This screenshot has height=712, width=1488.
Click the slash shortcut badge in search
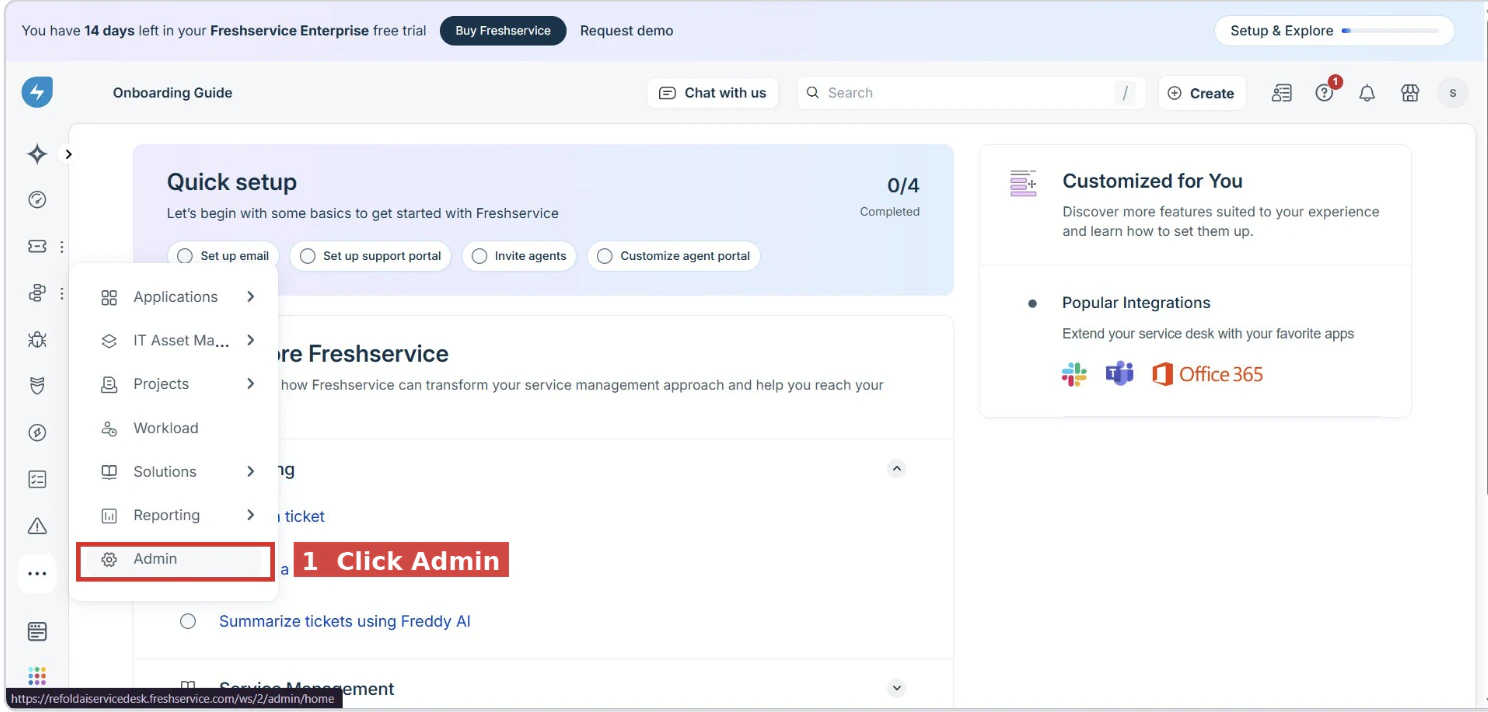1126,93
